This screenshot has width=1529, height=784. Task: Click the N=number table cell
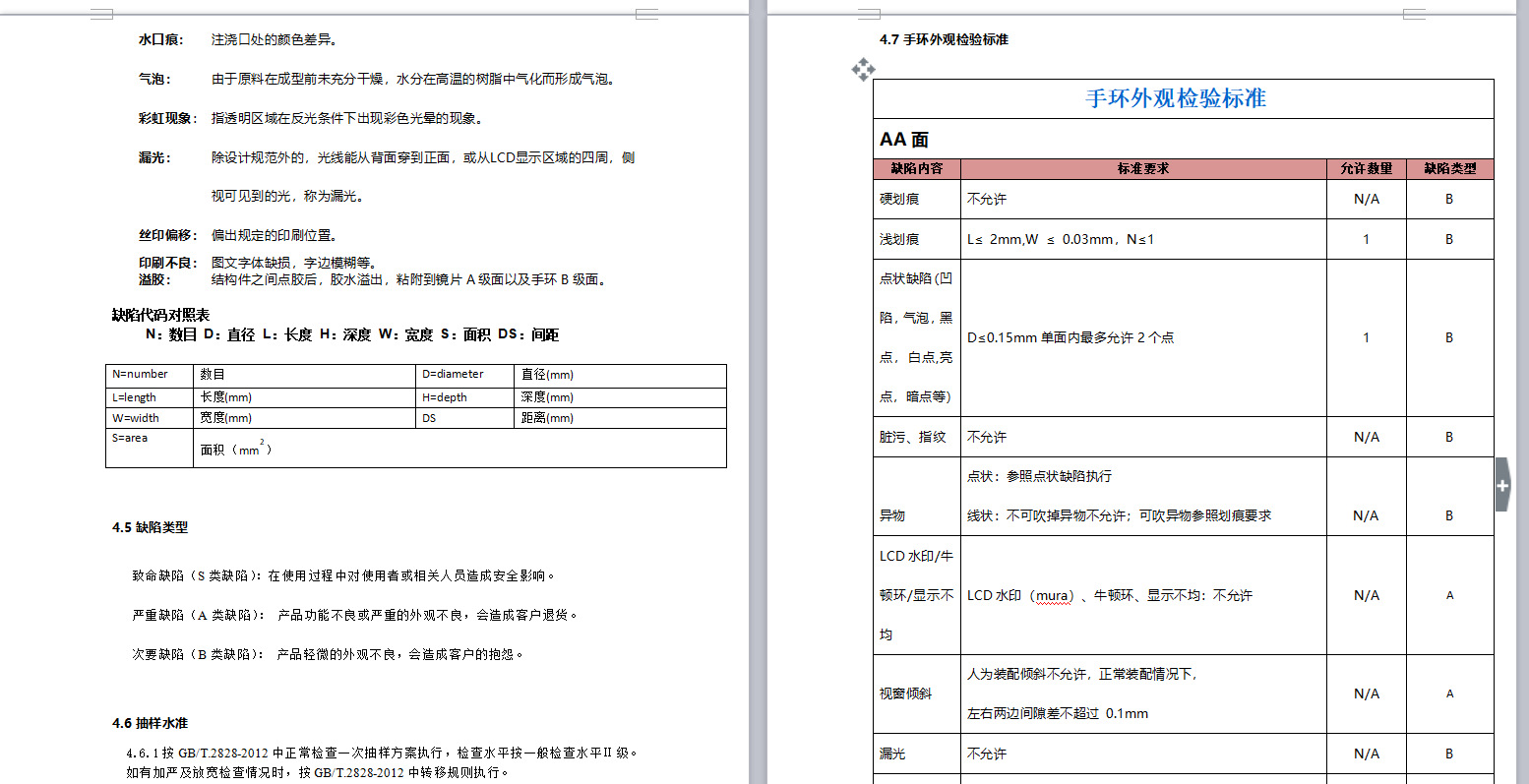point(150,376)
